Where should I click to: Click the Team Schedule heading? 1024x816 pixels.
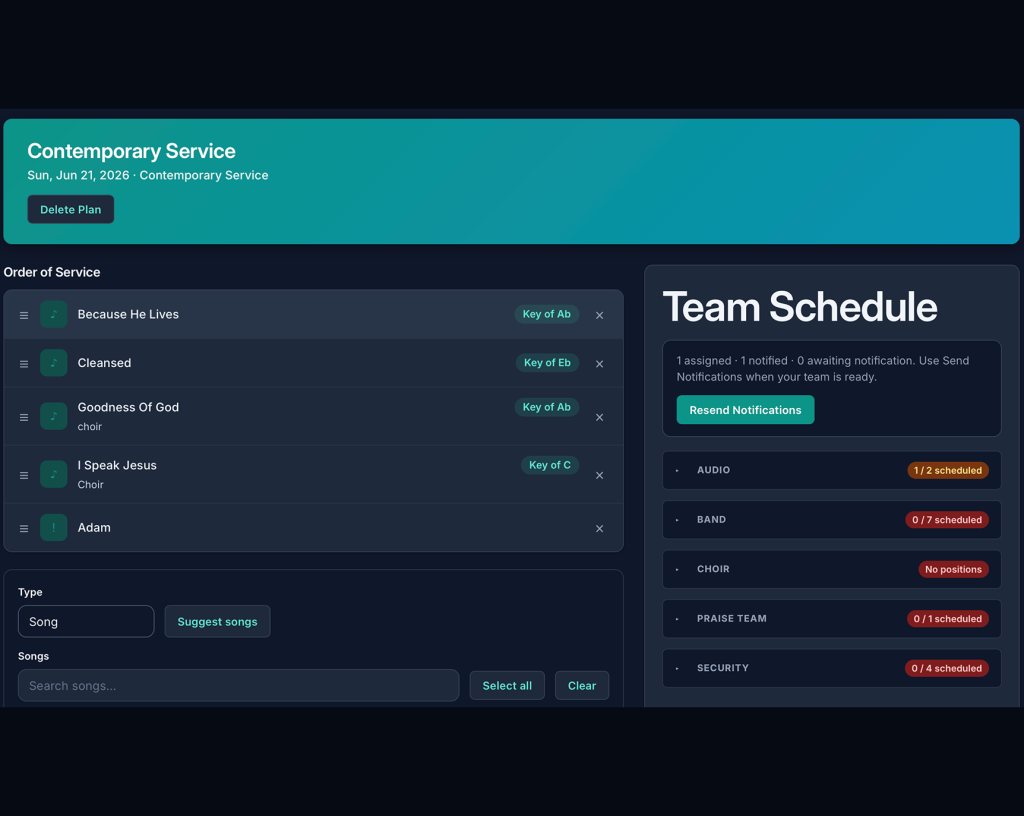pyautogui.click(x=800, y=307)
